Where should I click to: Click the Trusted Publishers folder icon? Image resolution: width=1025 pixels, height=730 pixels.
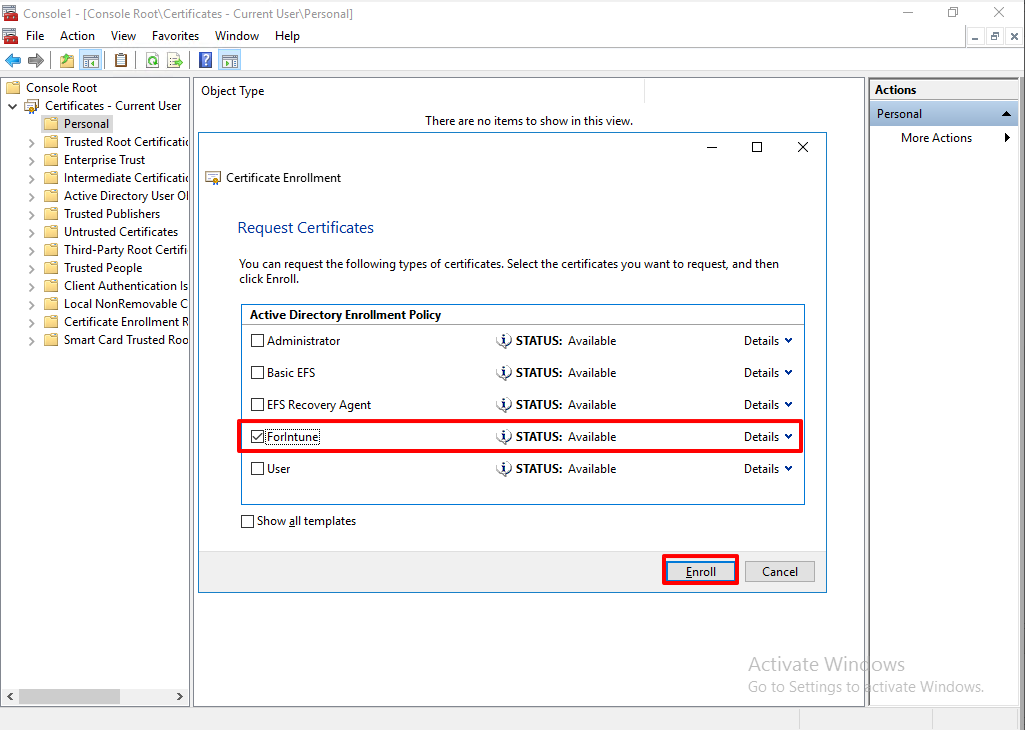[51, 214]
